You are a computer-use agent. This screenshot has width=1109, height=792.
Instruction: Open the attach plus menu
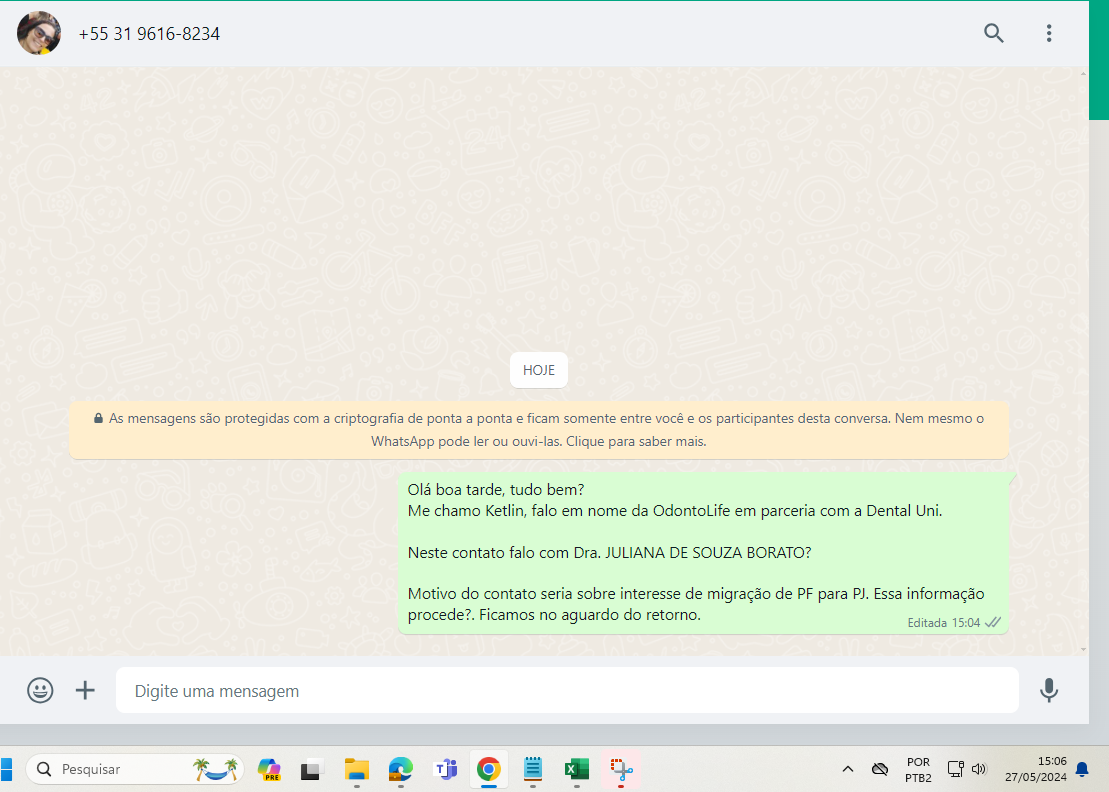pos(85,690)
